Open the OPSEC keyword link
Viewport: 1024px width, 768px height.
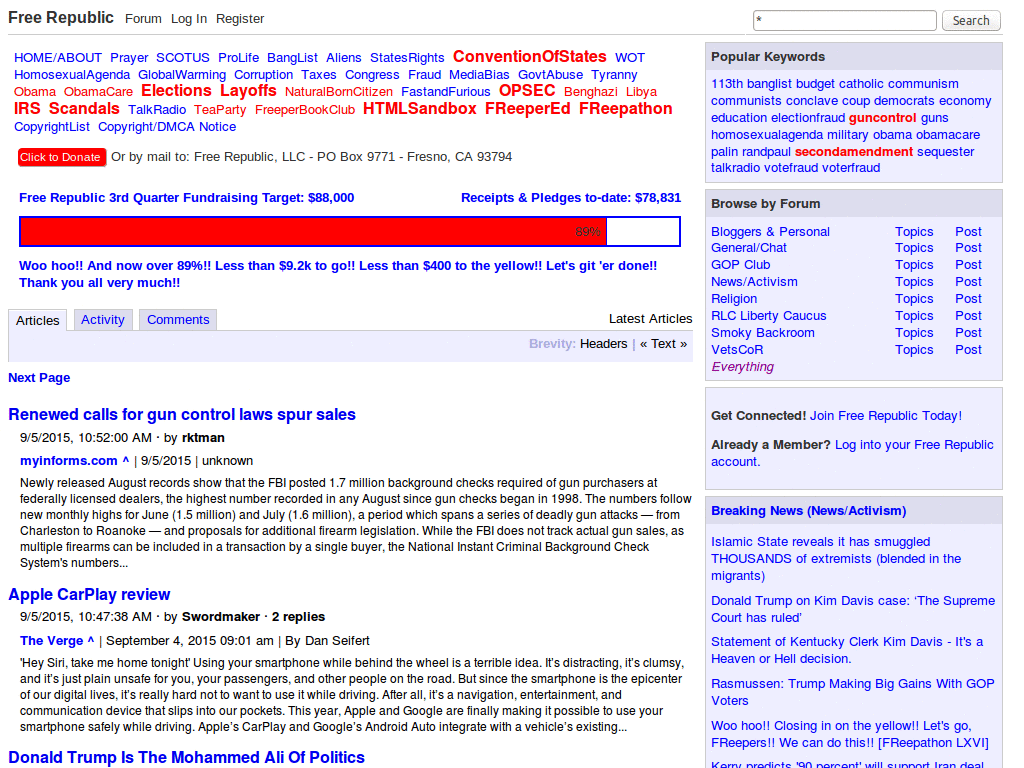tap(527, 90)
